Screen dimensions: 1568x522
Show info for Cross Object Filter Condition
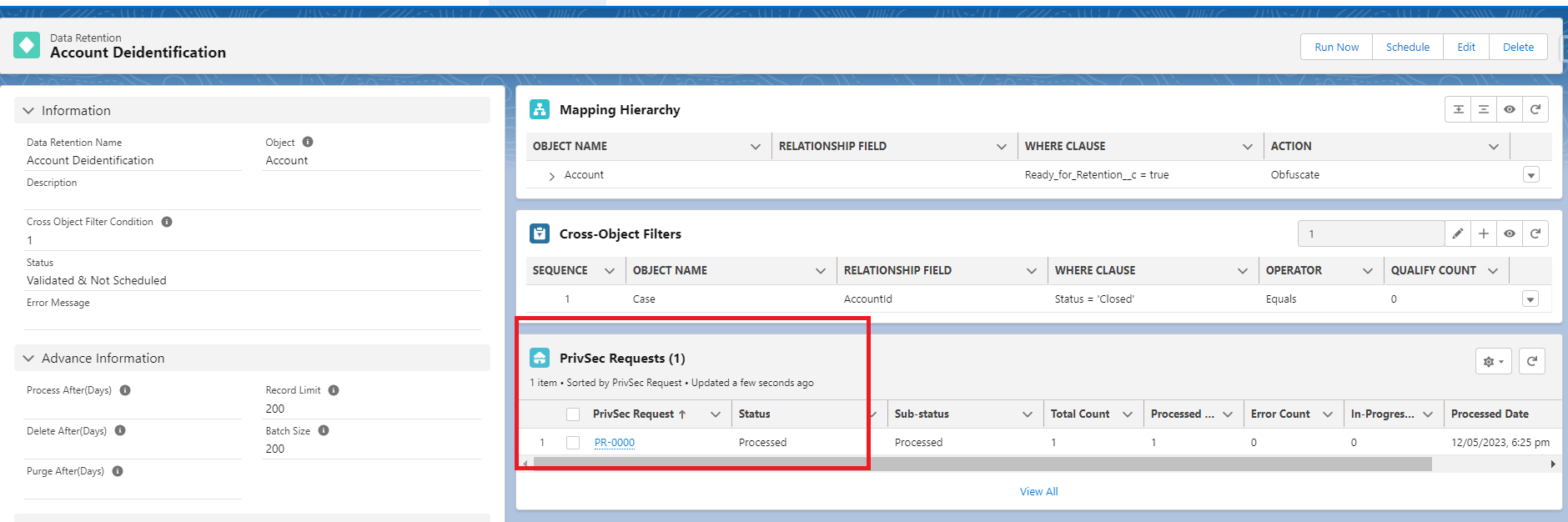coord(167,222)
